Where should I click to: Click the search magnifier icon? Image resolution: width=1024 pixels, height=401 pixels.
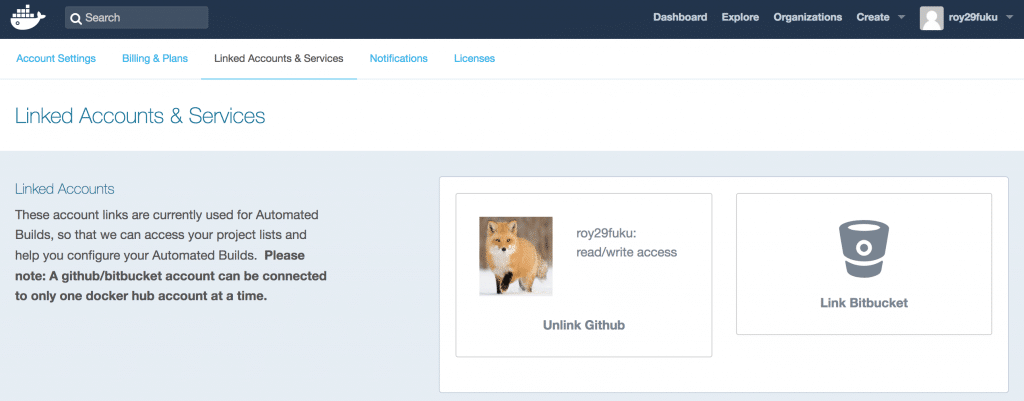pyautogui.click(x=76, y=18)
